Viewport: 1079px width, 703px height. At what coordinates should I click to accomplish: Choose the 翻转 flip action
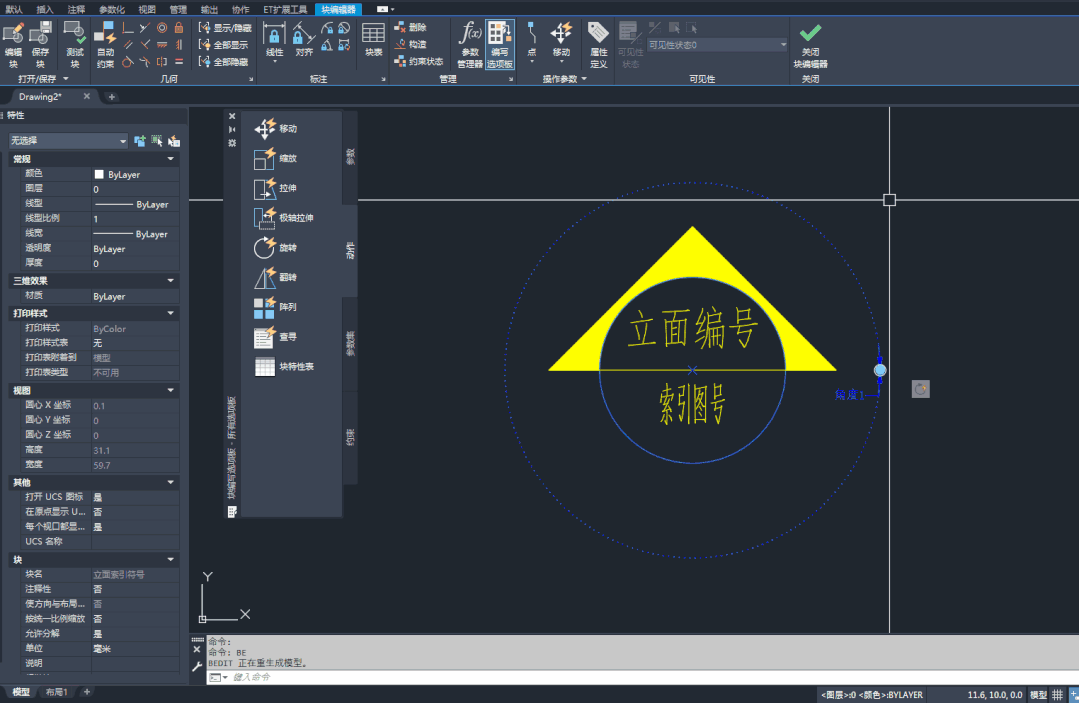[275, 277]
